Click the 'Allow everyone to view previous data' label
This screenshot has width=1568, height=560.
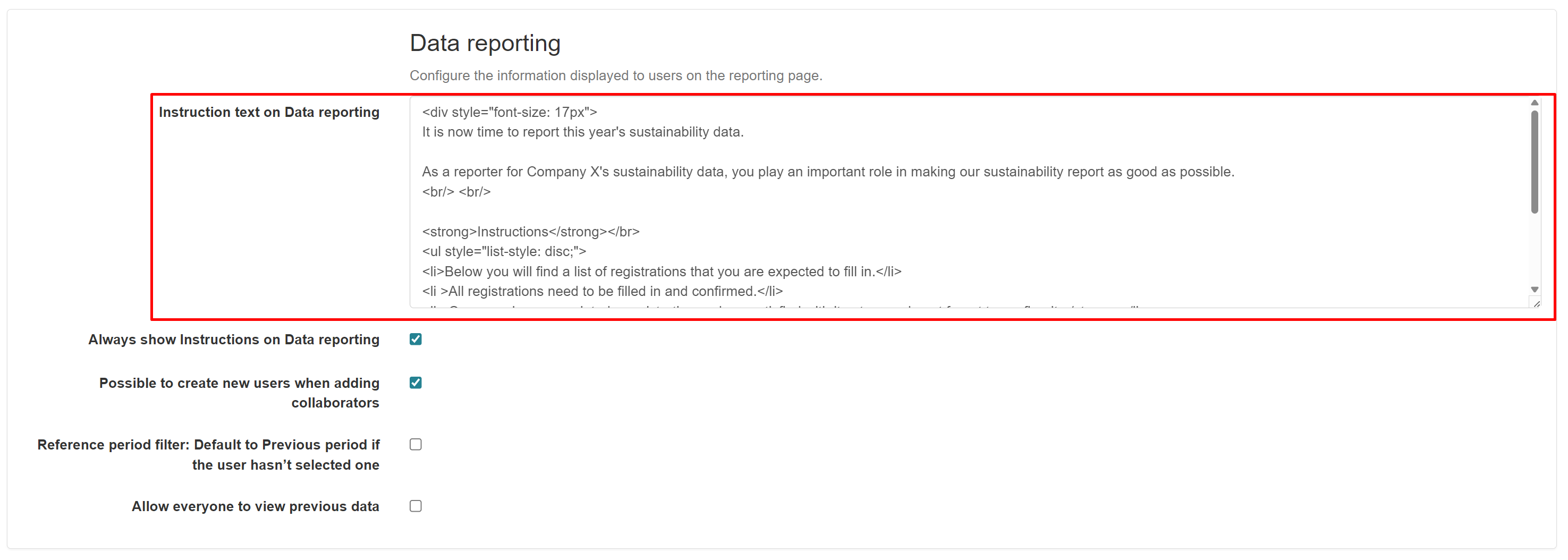tap(255, 506)
